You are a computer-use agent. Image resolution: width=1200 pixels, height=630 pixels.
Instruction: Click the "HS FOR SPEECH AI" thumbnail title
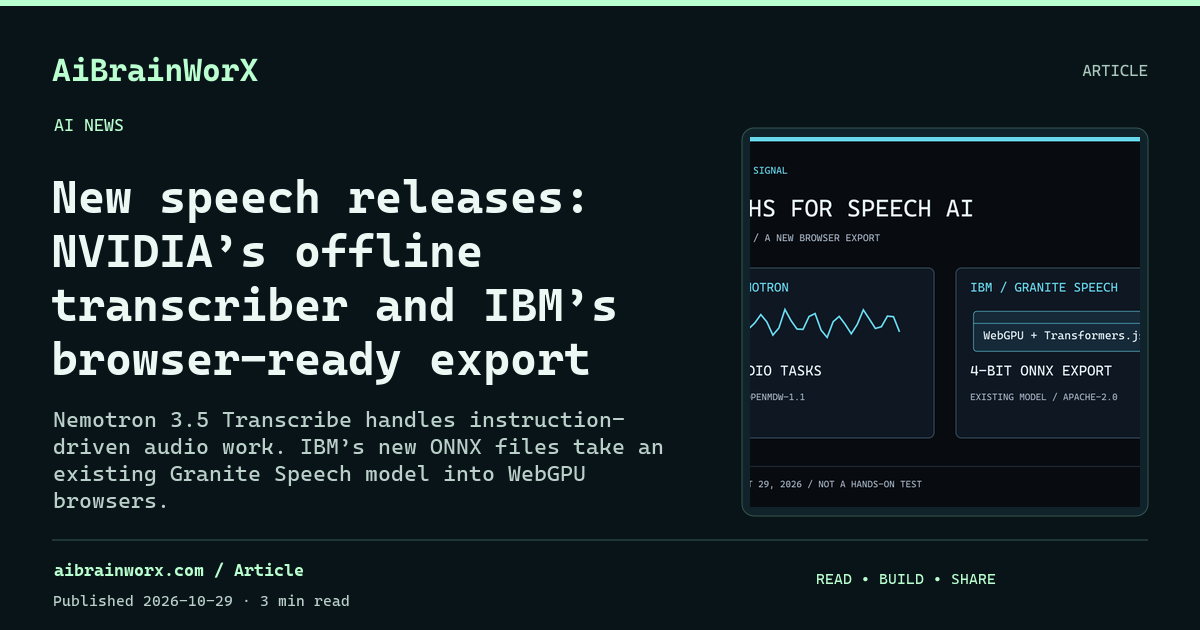coord(861,208)
